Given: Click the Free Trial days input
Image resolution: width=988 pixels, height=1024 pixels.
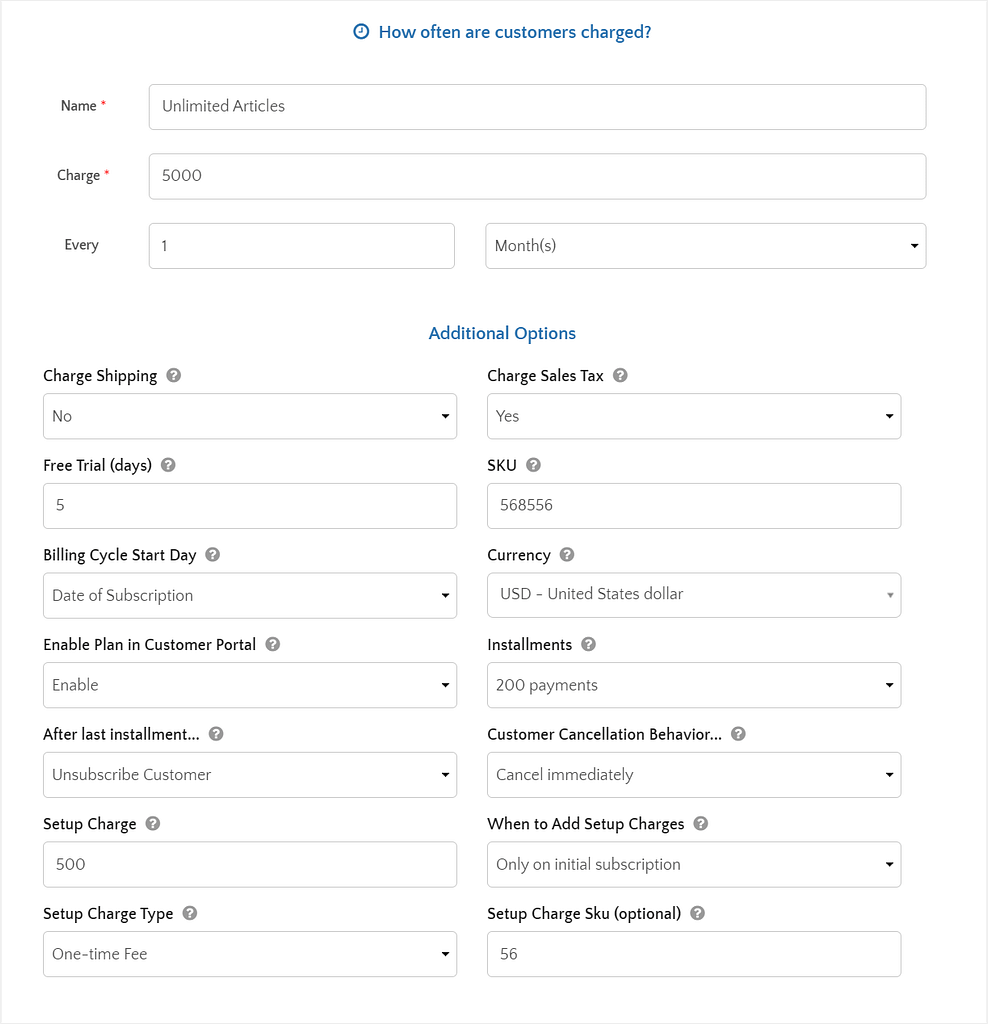Looking at the screenshot, I should point(250,506).
